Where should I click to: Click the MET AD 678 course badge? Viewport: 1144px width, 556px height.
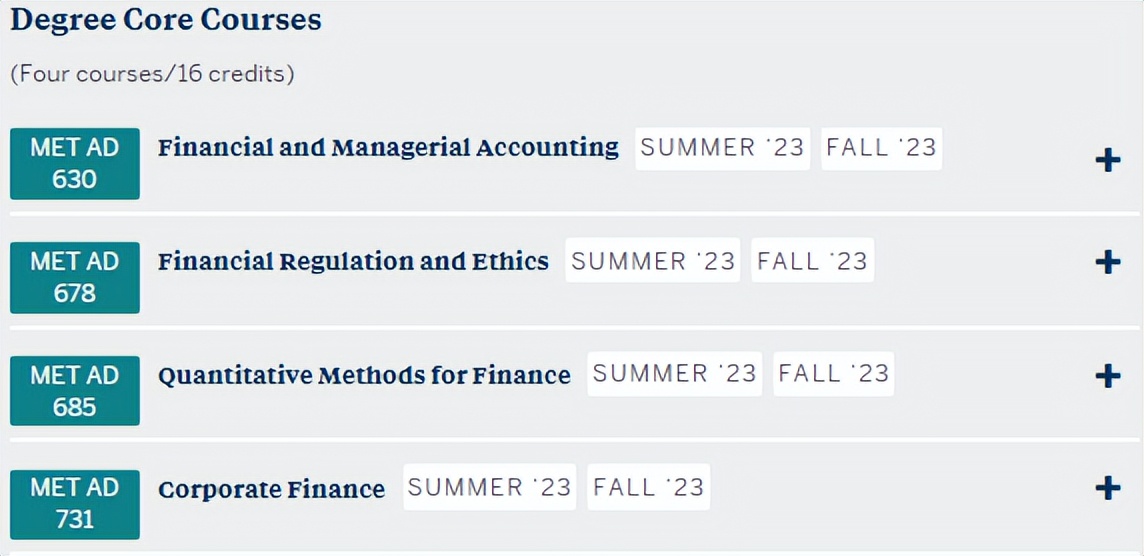(75, 277)
